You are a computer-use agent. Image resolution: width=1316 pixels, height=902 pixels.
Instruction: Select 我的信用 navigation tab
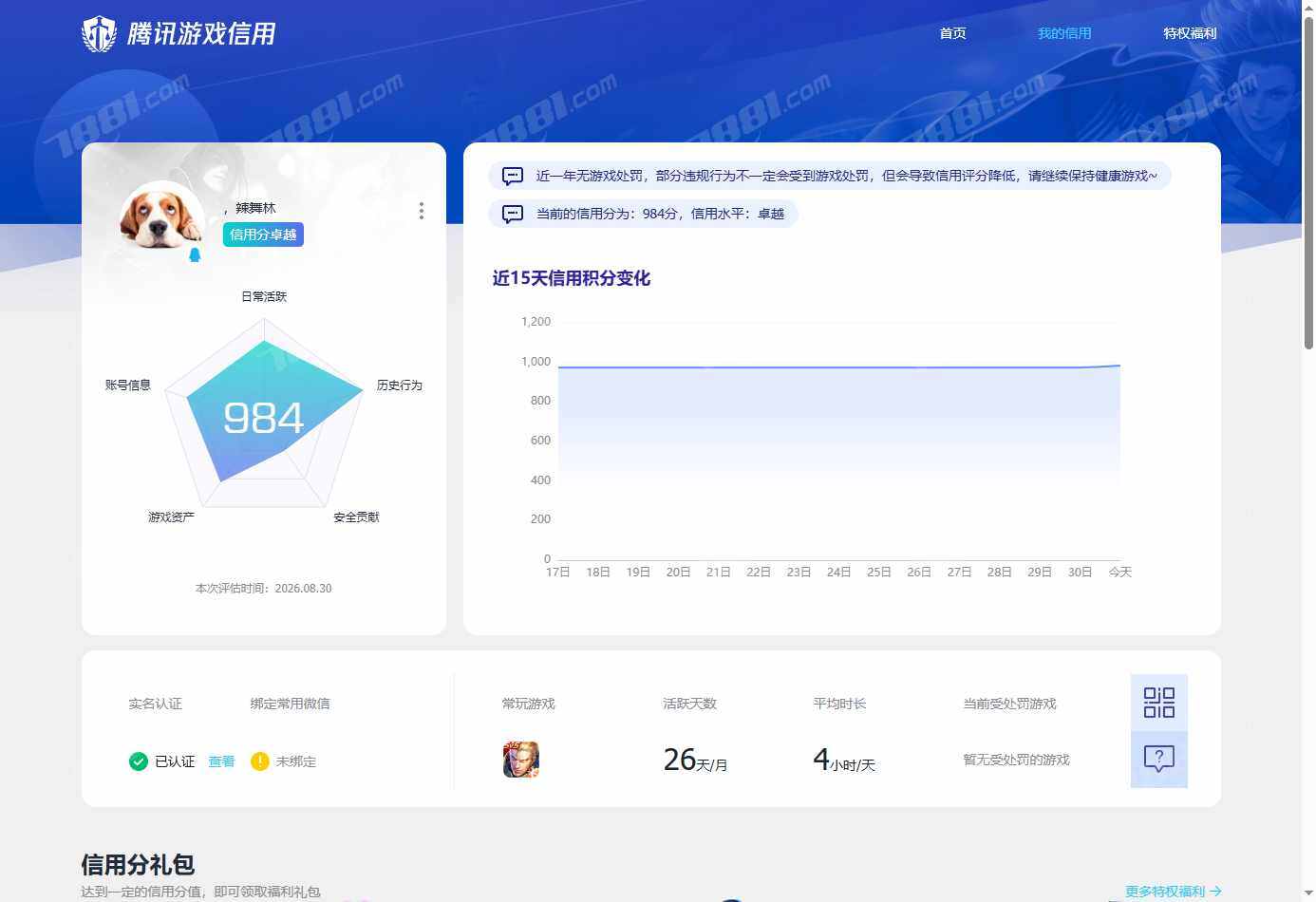click(x=1064, y=33)
